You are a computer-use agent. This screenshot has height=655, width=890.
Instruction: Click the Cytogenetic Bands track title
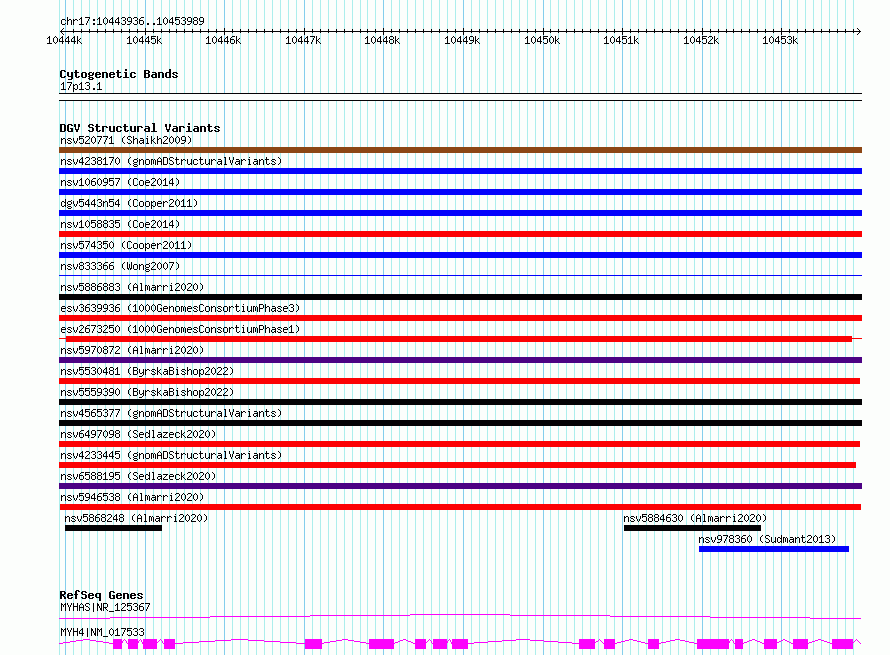[119, 74]
